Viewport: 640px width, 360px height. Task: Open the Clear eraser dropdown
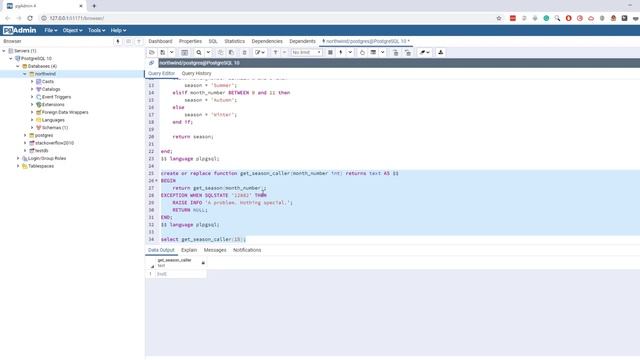tap(424, 53)
